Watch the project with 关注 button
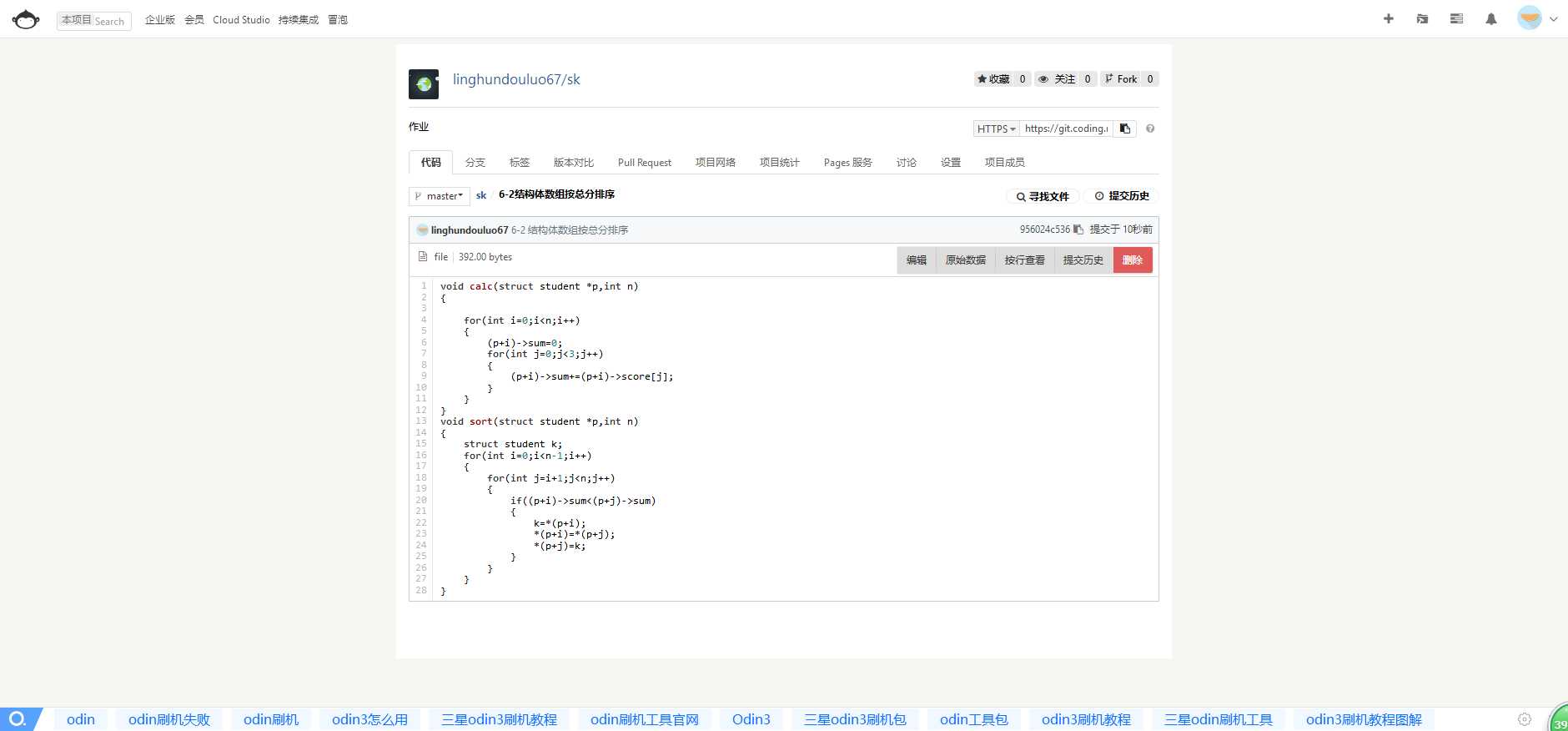Image resolution: width=1568 pixels, height=731 pixels. 1056,79
